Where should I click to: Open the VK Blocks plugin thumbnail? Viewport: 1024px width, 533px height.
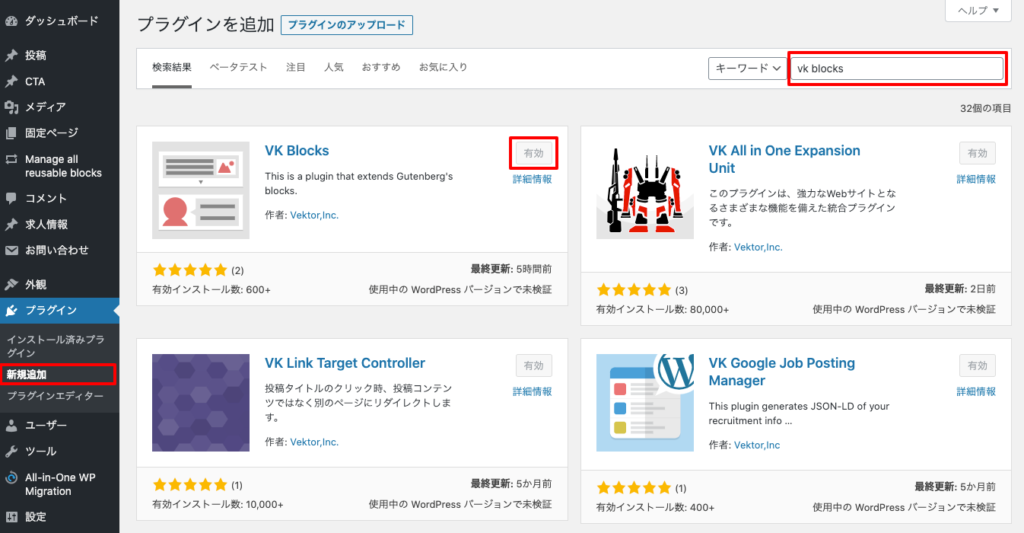(200, 190)
